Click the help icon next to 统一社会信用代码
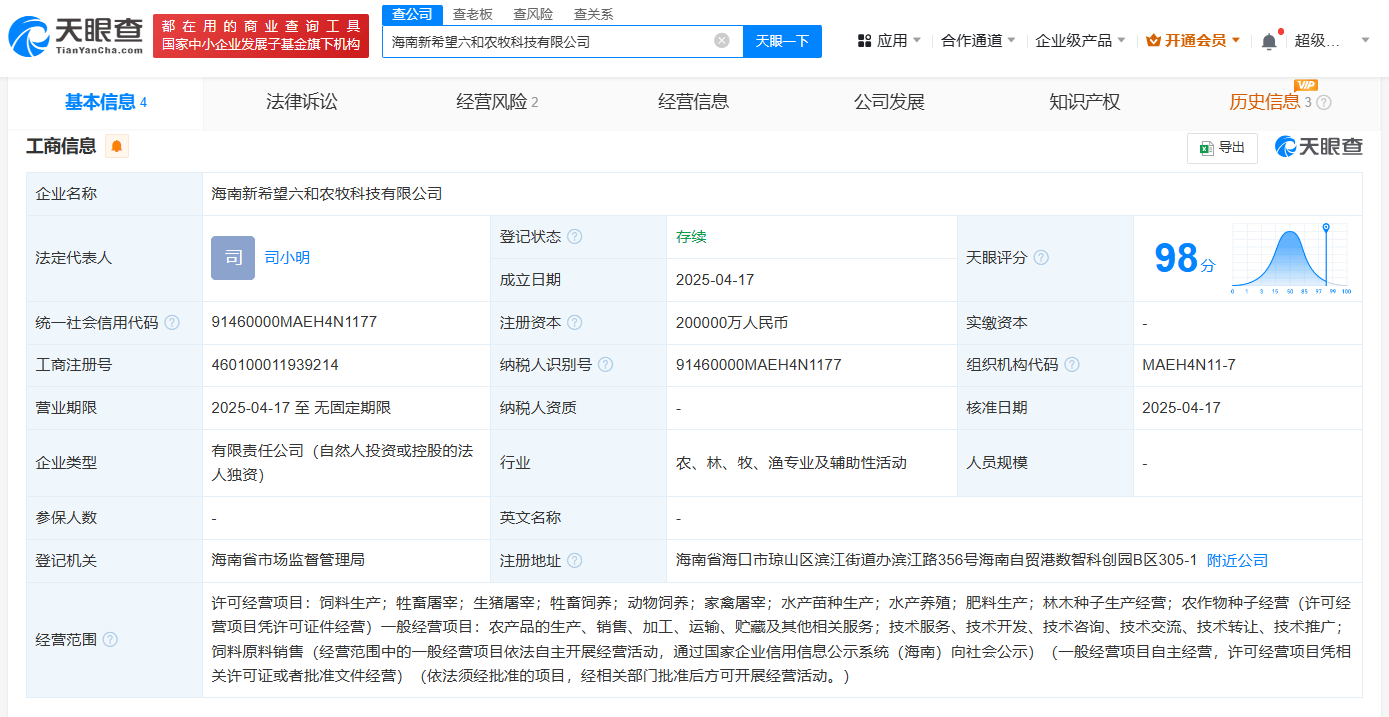This screenshot has width=1389, height=717. 172,323
